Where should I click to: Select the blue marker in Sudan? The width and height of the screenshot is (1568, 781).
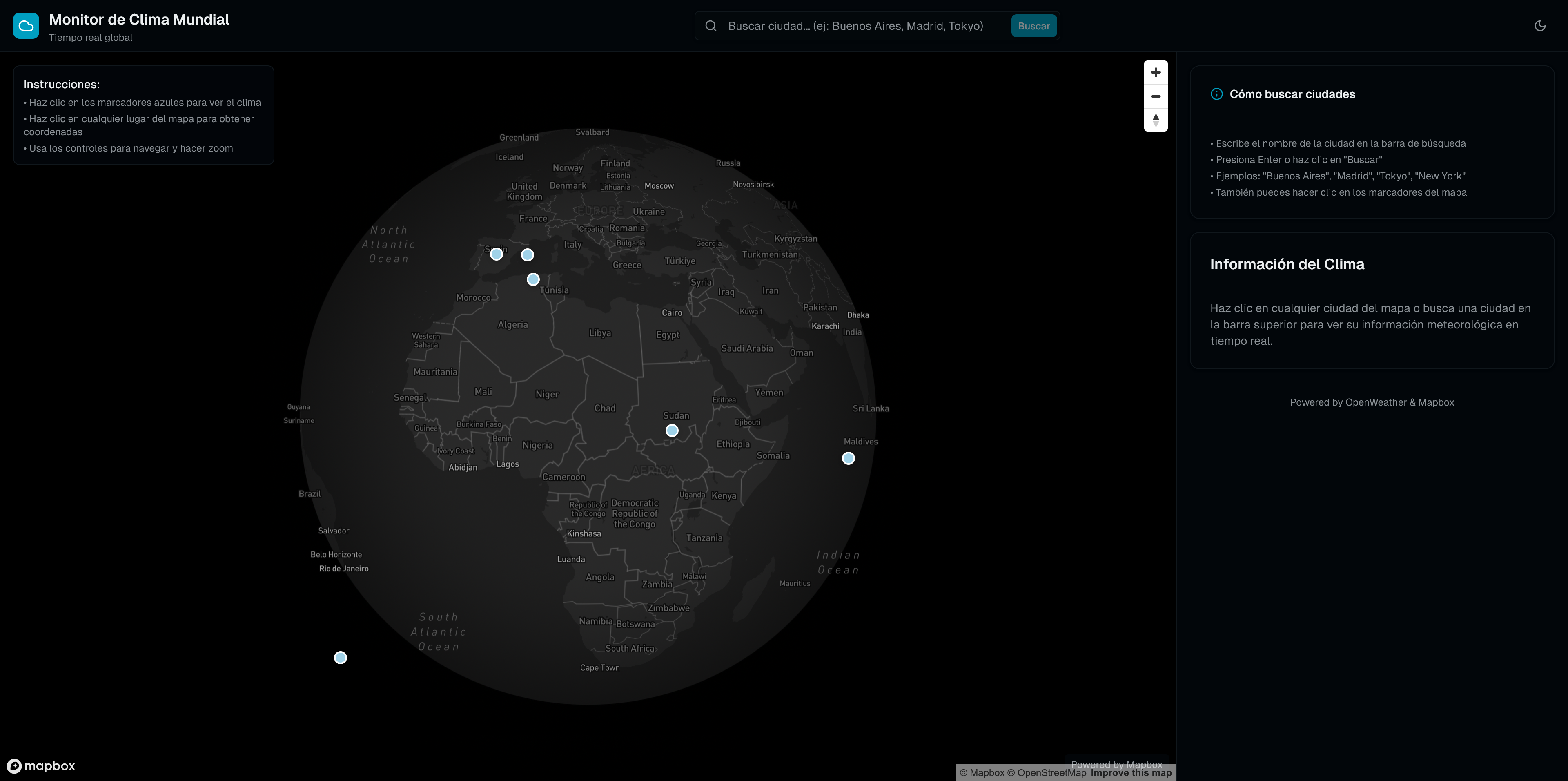(671, 431)
